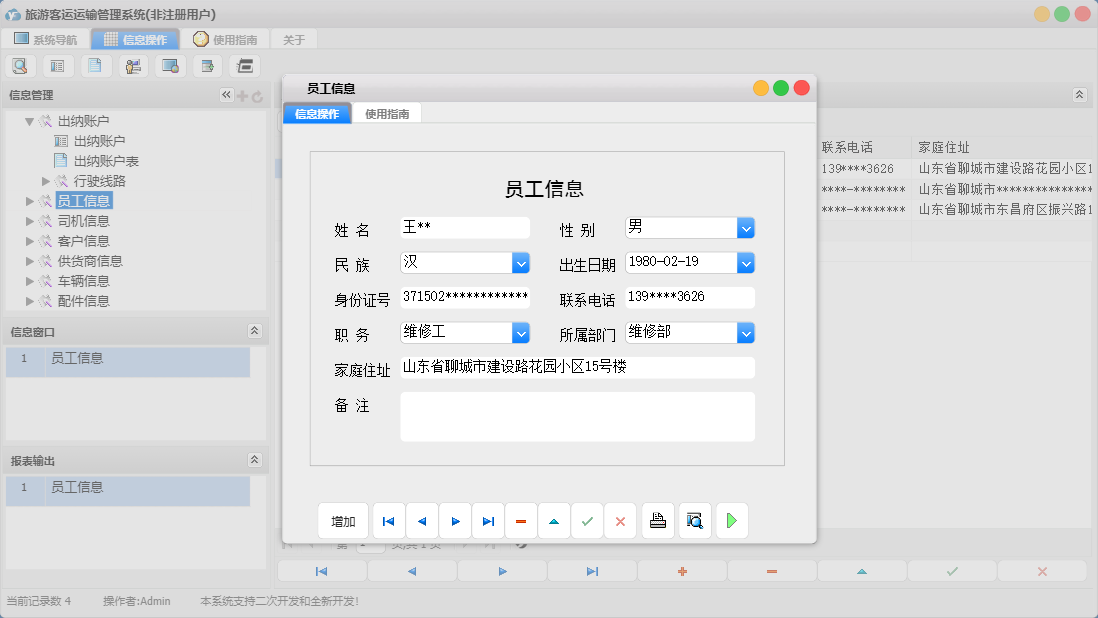Cancel edits with the red X icon

click(620, 520)
